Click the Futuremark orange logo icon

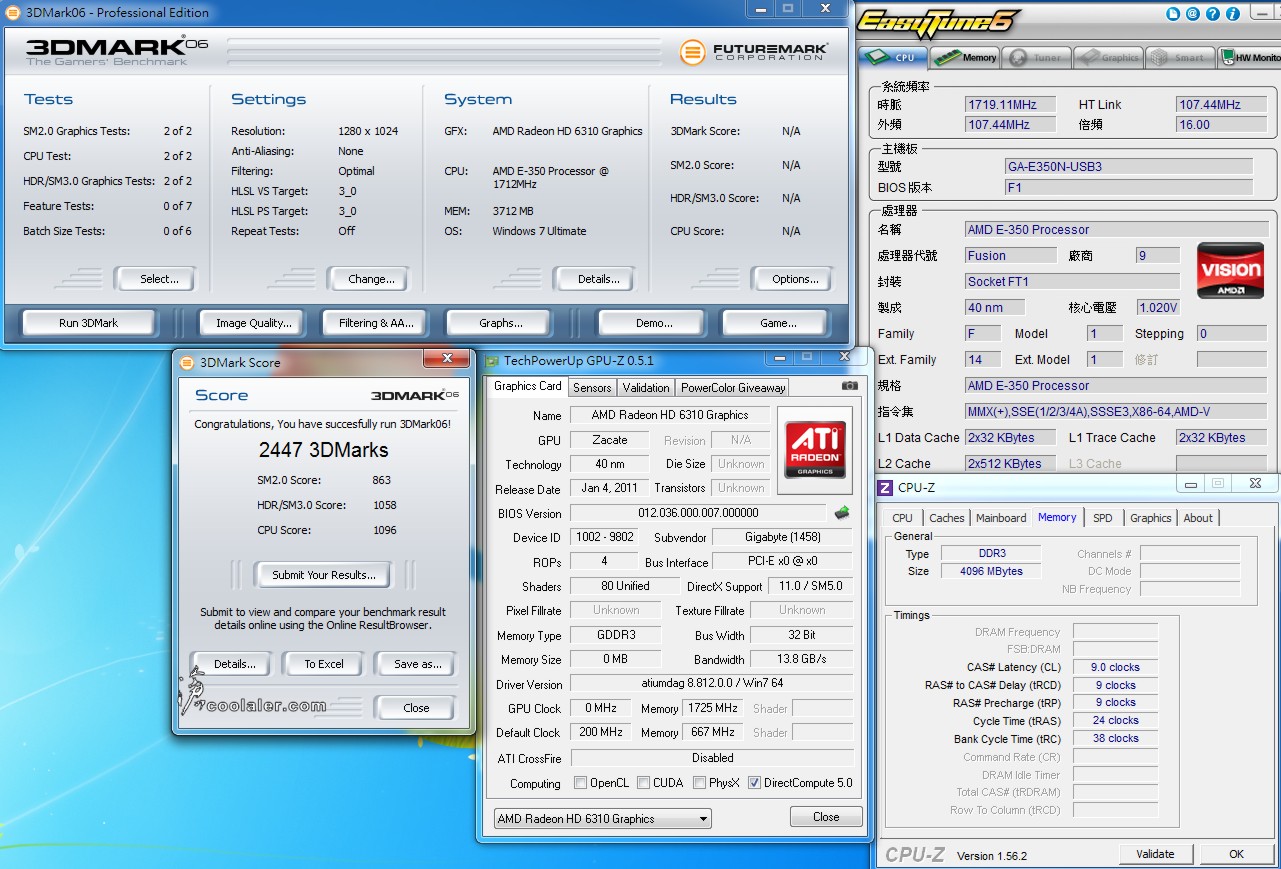tap(692, 53)
